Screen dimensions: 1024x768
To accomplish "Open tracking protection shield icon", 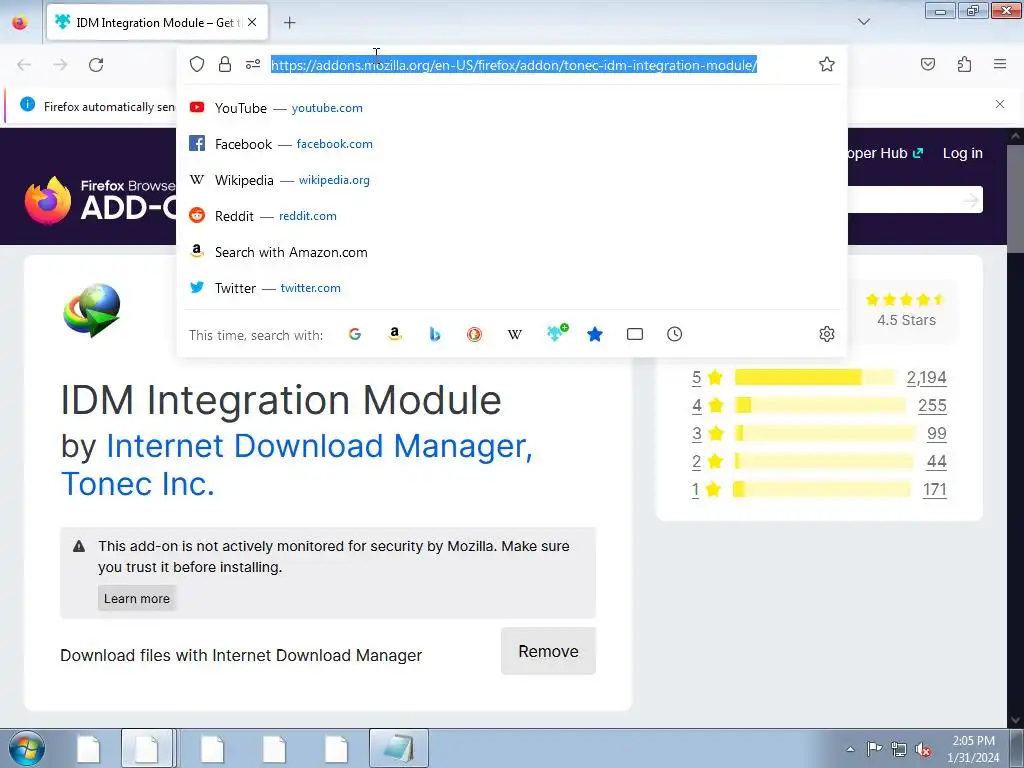I will (x=197, y=64).
